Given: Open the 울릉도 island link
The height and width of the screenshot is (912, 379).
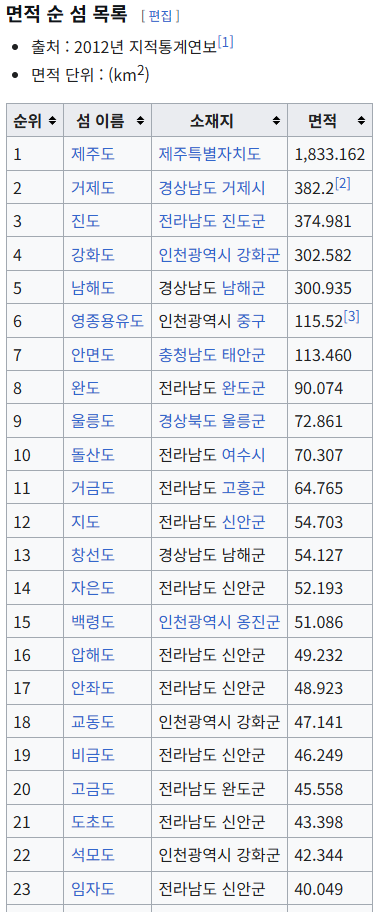Looking at the screenshot, I should 93,422.
